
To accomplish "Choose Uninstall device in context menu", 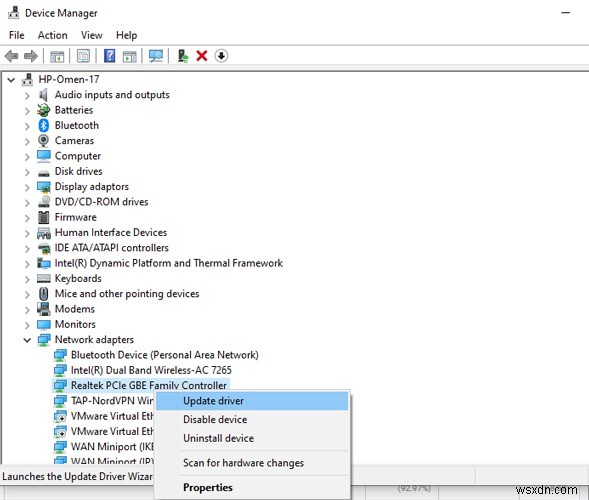I will coord(252,438).
